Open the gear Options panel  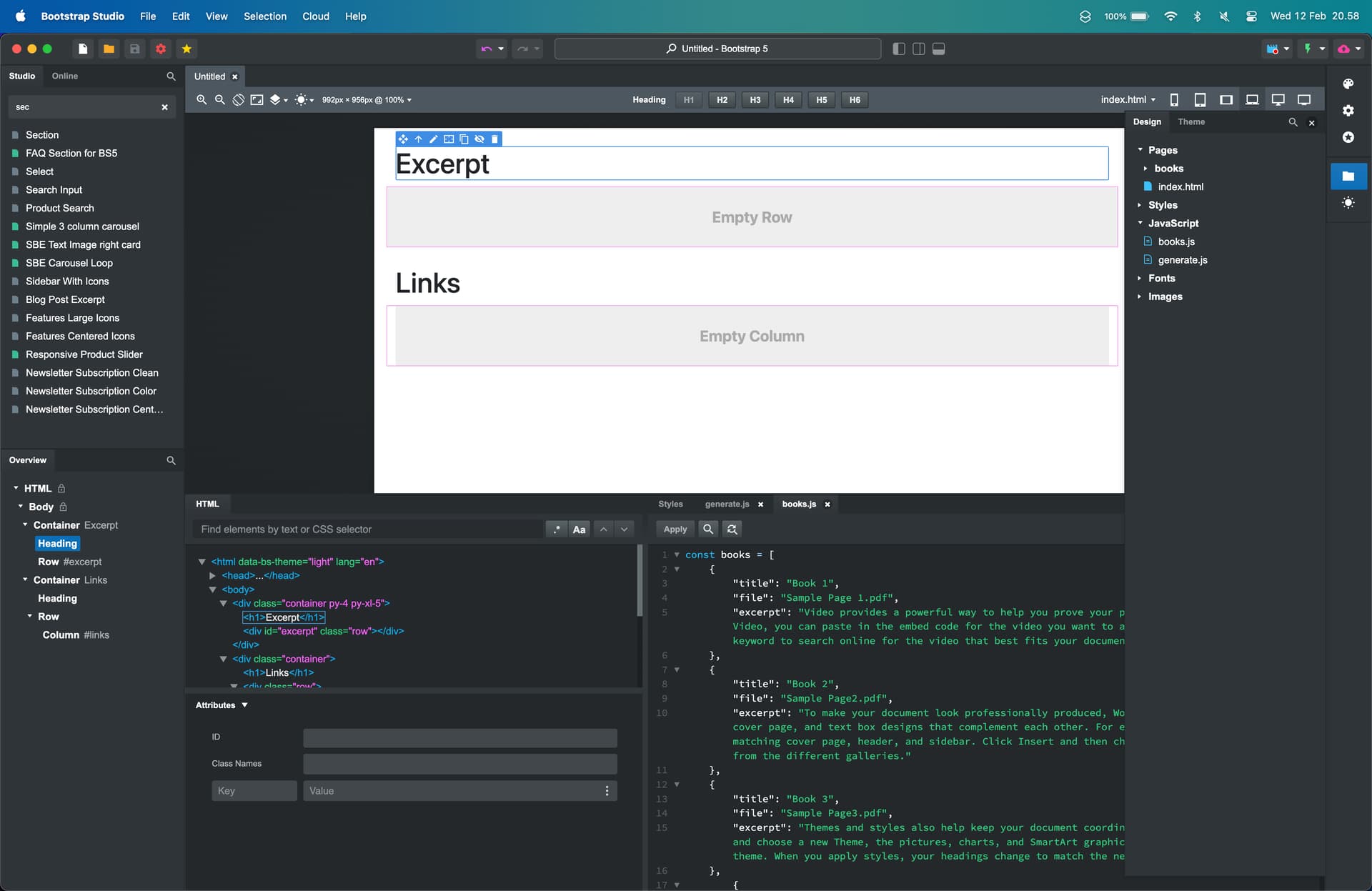click(1348, 110)
